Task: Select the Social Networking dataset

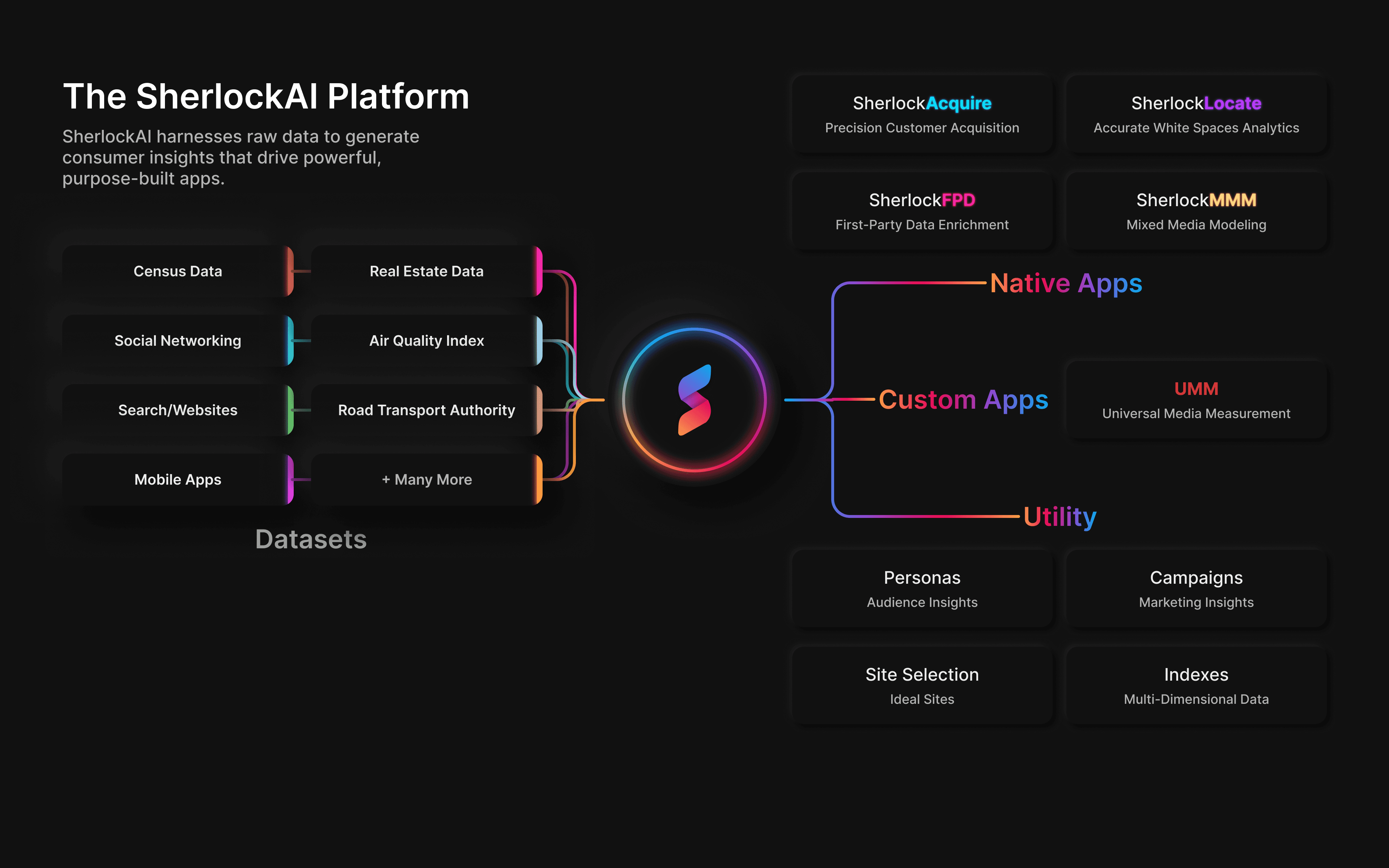Action: 177,340
